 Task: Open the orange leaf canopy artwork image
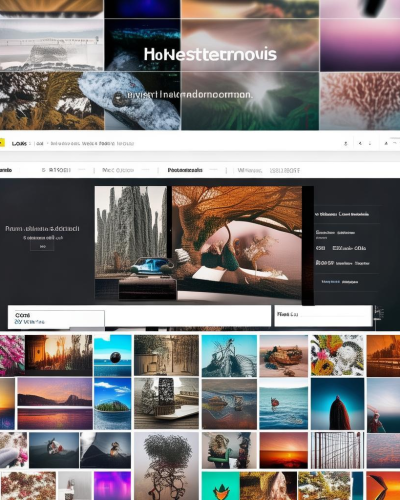[237, 242]
